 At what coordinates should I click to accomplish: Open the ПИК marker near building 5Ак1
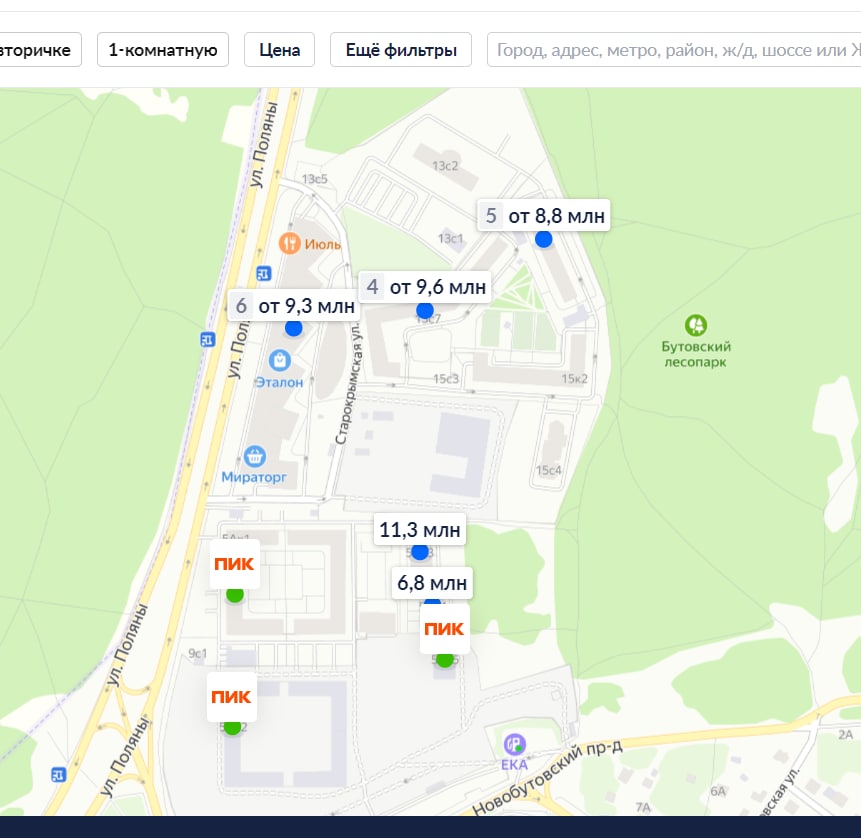(x=234, y=563)
